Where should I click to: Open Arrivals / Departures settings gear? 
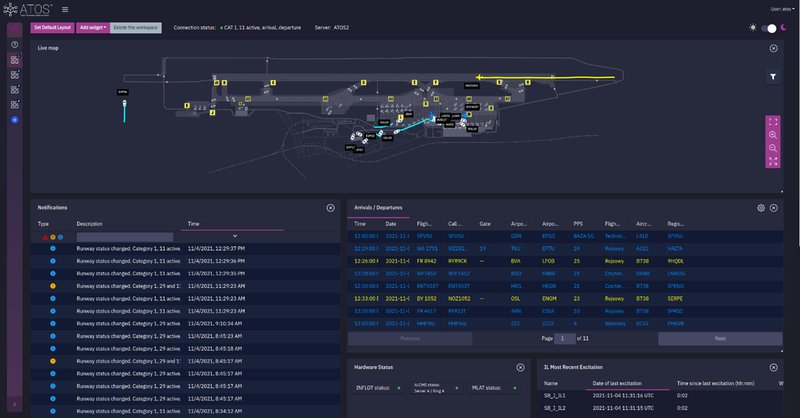click(x=761, y=208)
